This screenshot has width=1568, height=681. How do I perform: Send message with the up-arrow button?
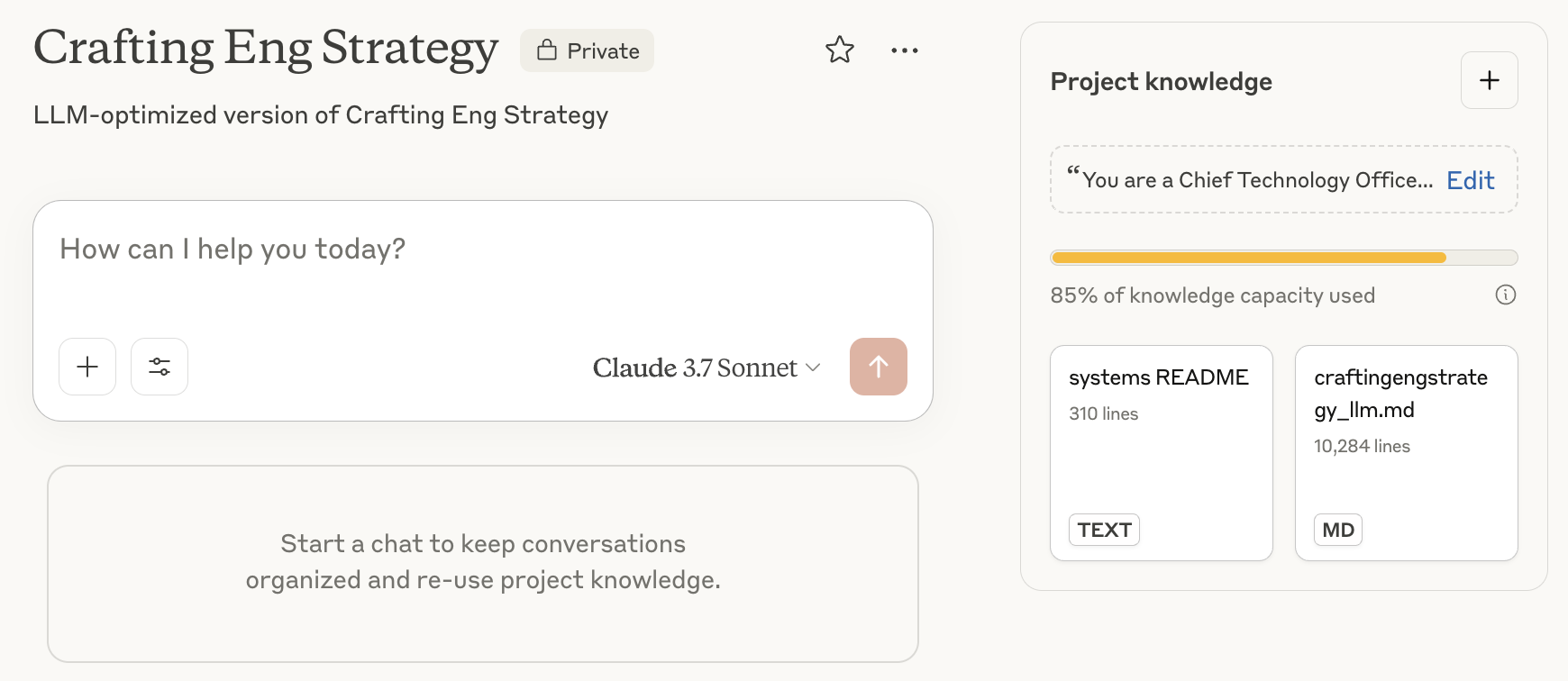click(x=878, y=367)
